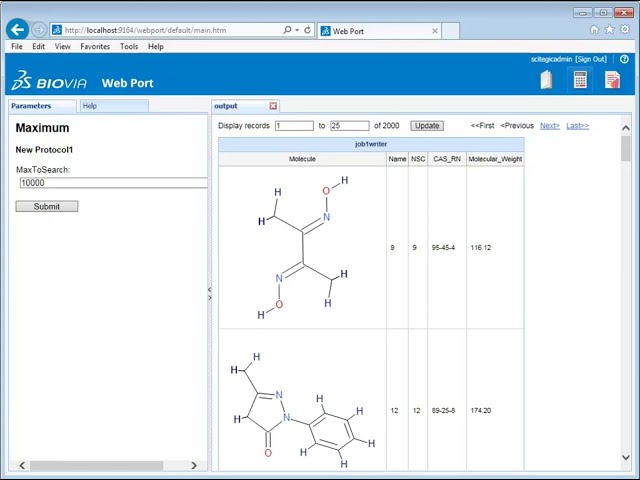Click CAS number 95-45-4 cell
Screen dimensions: 640x480
pos(443,248)
